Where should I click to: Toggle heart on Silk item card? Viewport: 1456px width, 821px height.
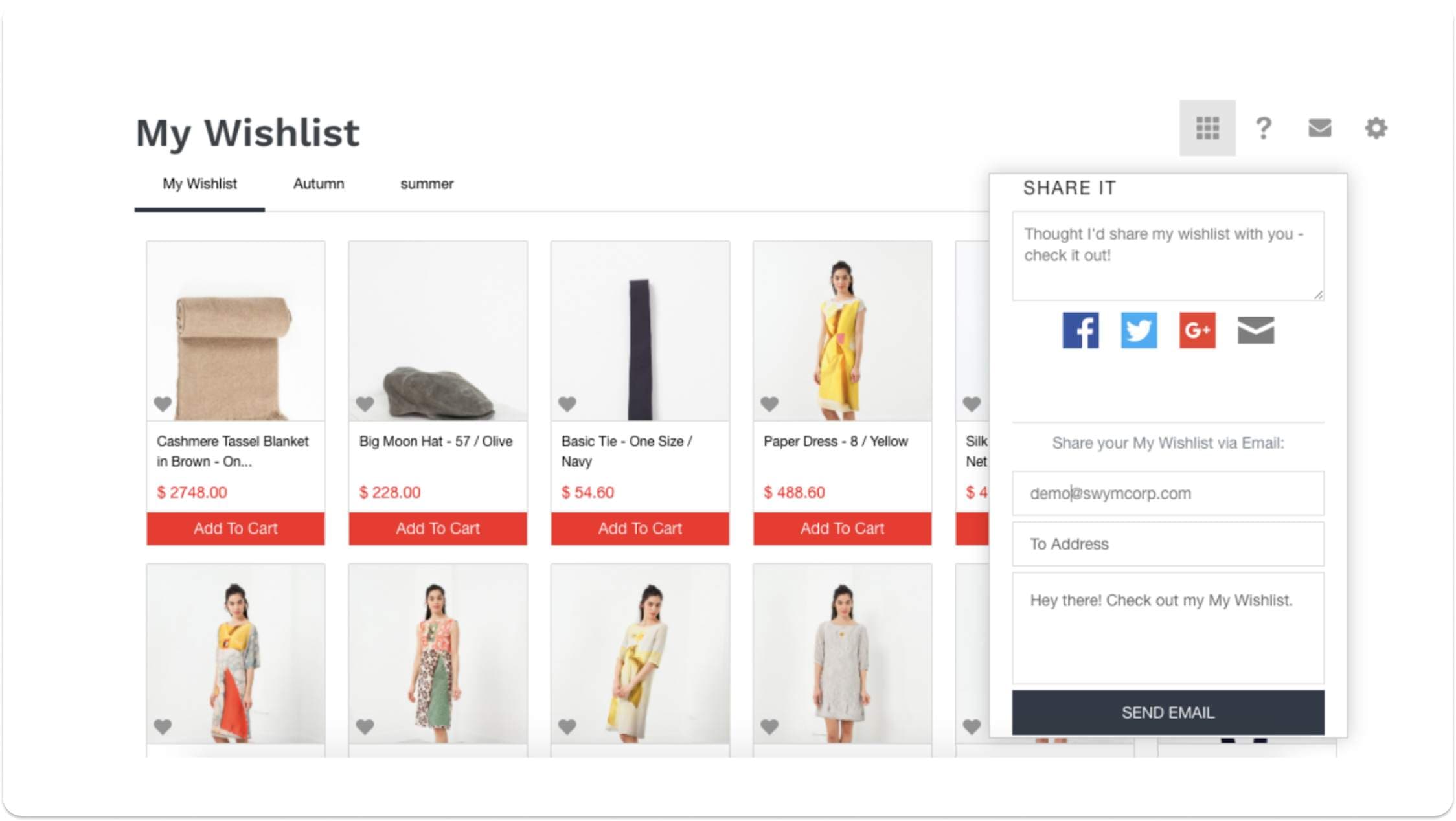click(971, 403)
